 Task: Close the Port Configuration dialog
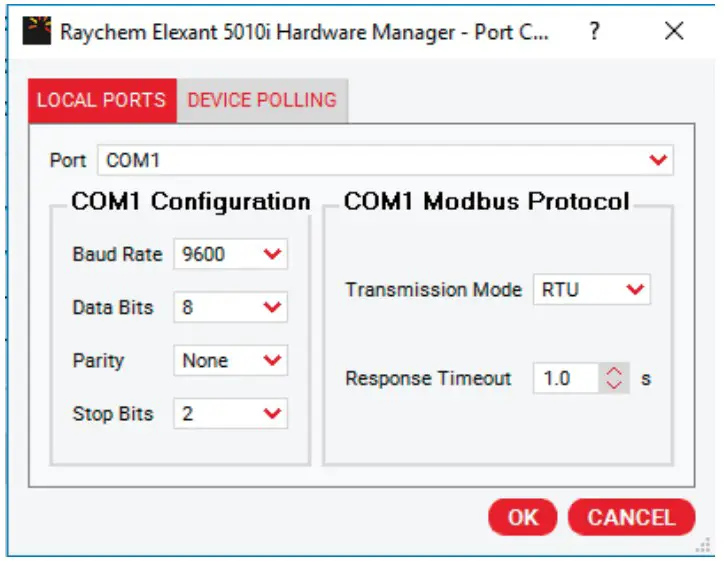tap(674, 31)
